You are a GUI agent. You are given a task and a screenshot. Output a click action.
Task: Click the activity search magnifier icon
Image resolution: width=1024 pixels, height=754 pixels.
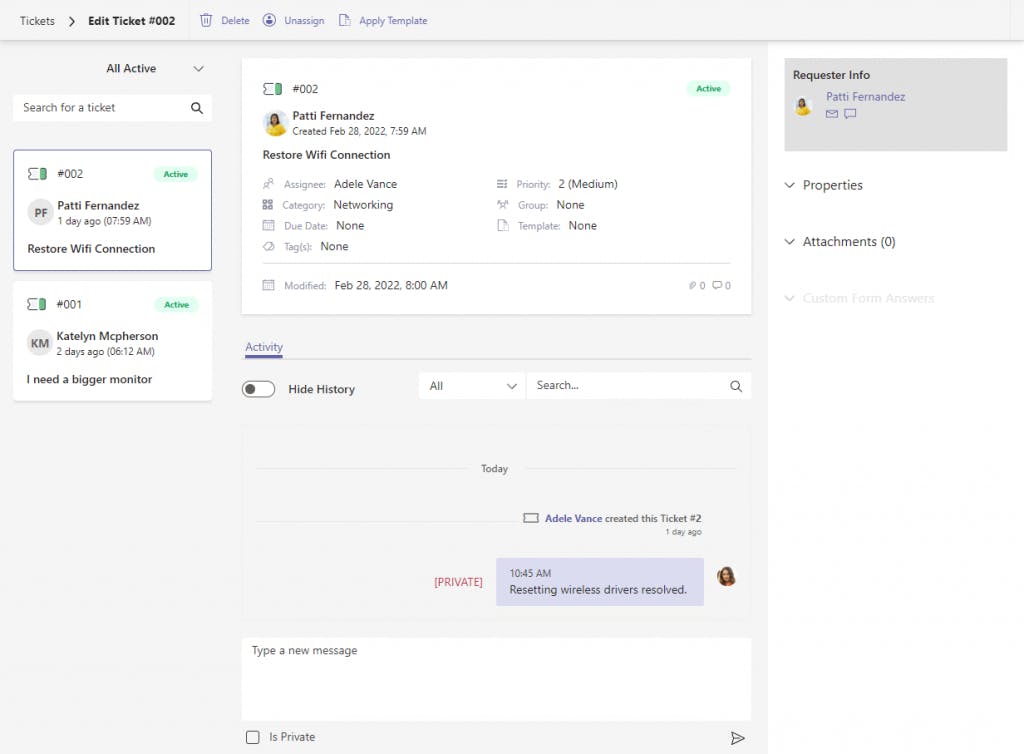coord(736,386)
